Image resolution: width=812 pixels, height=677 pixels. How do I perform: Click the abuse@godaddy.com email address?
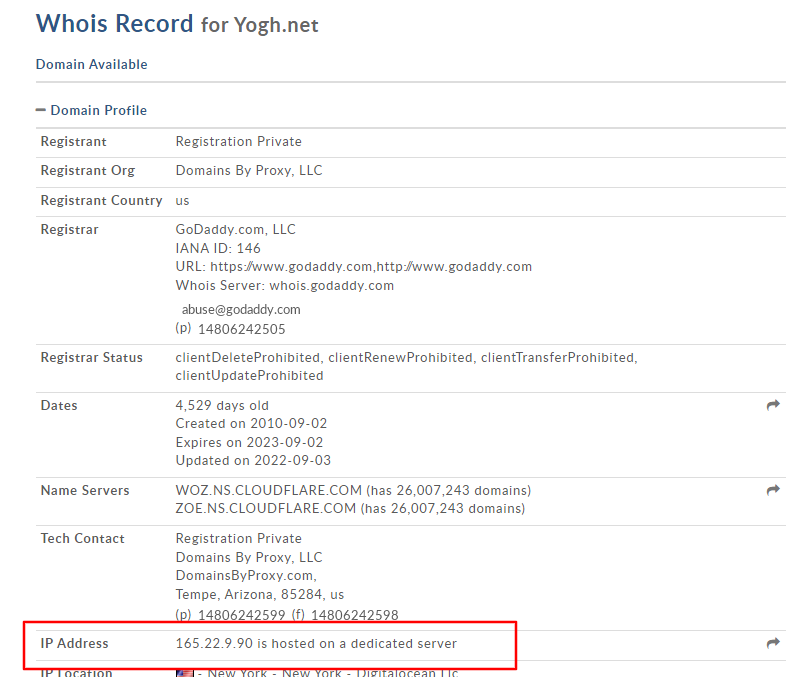coord(241,309)
